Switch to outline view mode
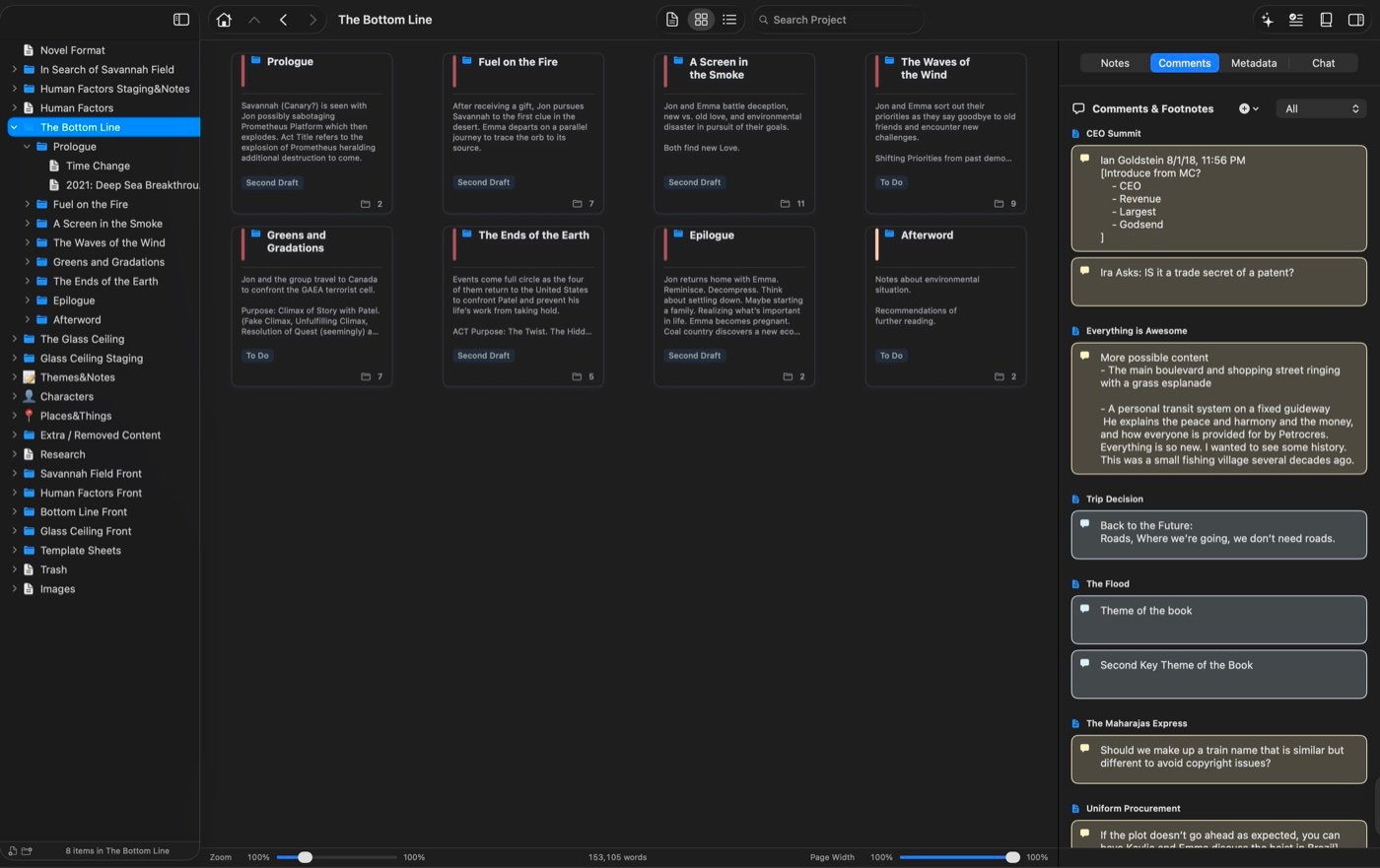Screen dimensions: 1380x868 click(729, 19)
